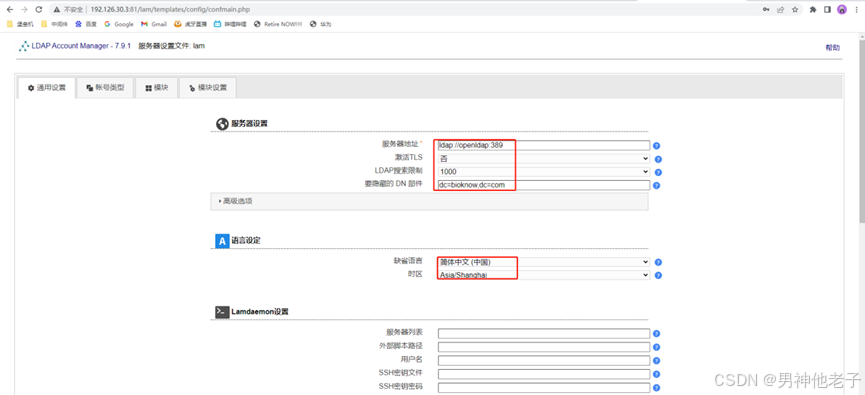865x395 pixels.
Task: Click the SSH密钥文件 input field
Action: 544,374
